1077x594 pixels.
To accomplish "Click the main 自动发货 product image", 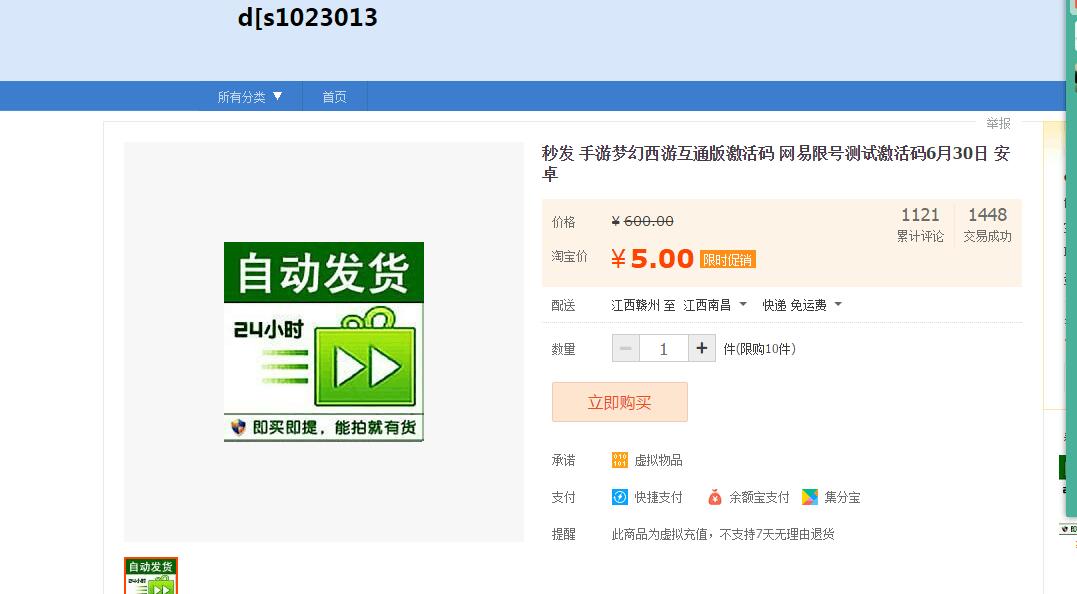I will pos(324,341).
